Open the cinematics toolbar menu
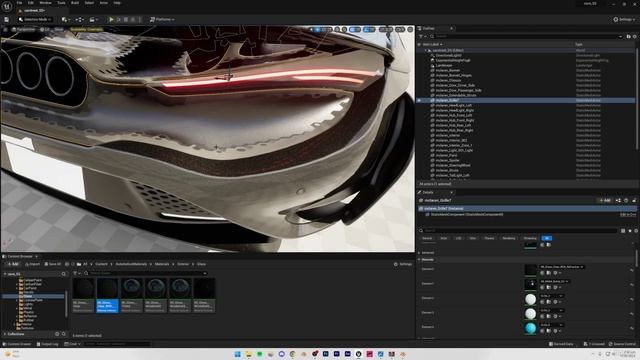The height and width of the screenshot is (360, 640). pyautogui.click(x=93, y=19)
